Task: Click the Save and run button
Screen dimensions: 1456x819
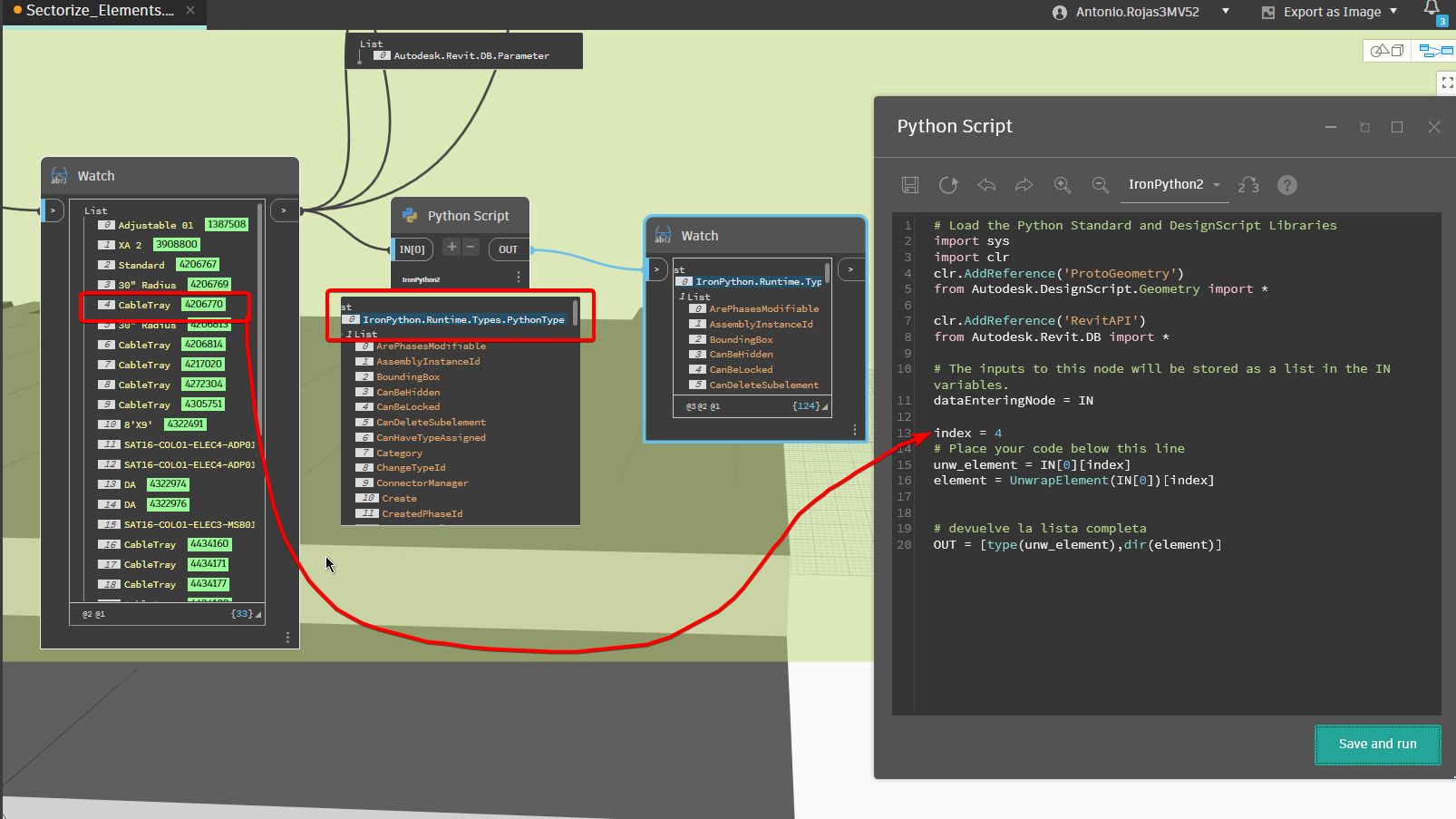Action: coord(1377,744)
